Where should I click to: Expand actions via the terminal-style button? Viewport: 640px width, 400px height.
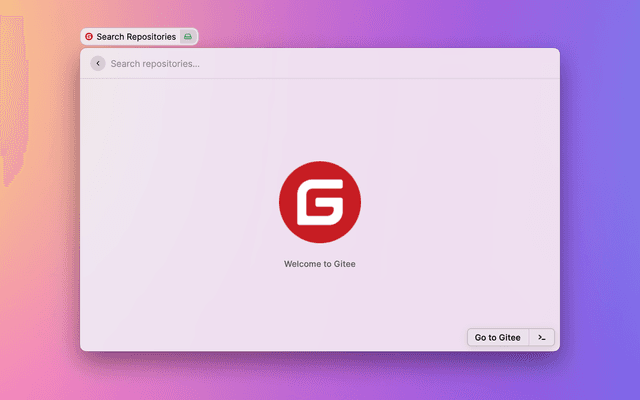[541, 337]
